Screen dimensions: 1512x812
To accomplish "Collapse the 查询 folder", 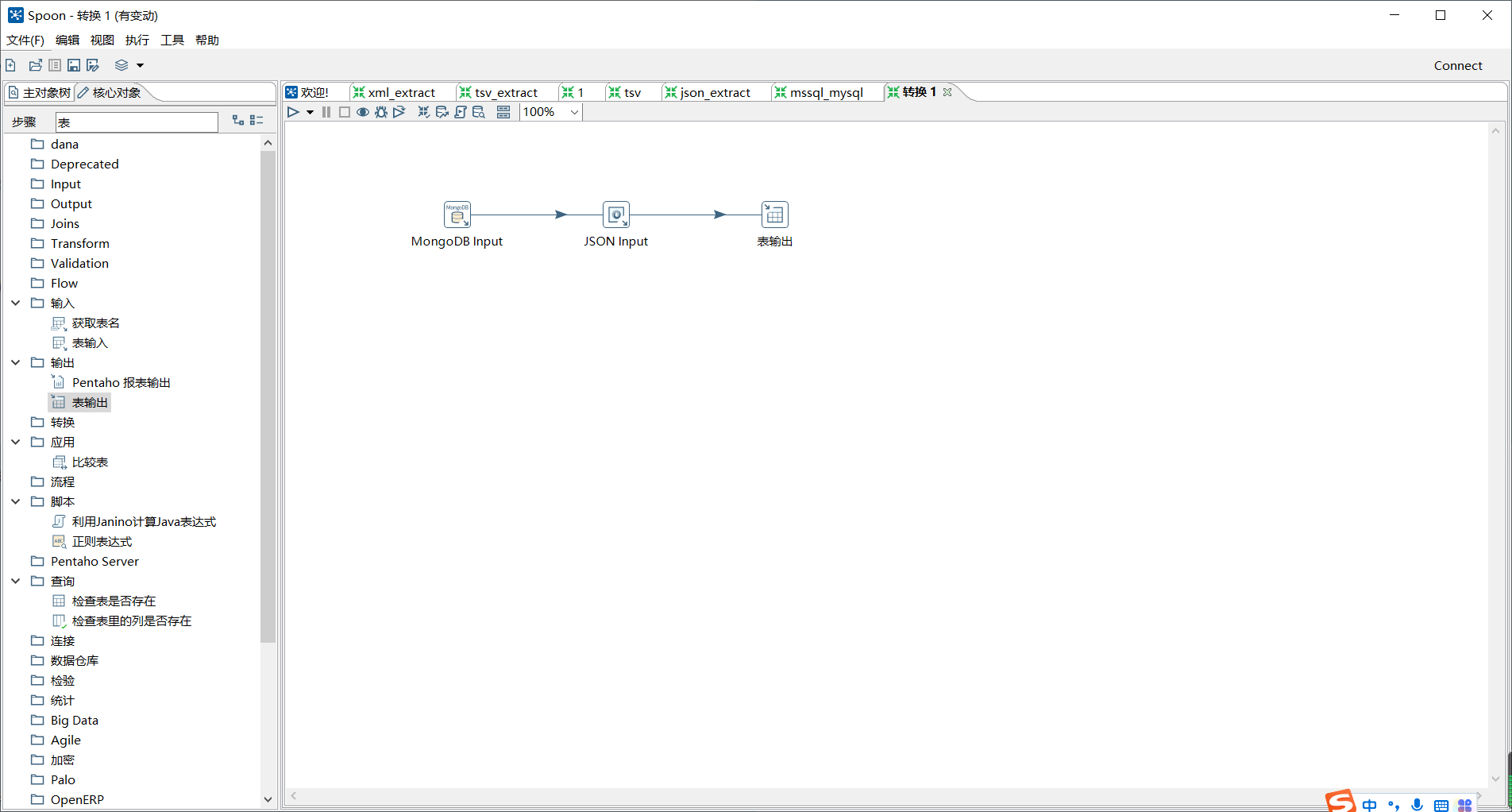I will (x=16, y=581).
